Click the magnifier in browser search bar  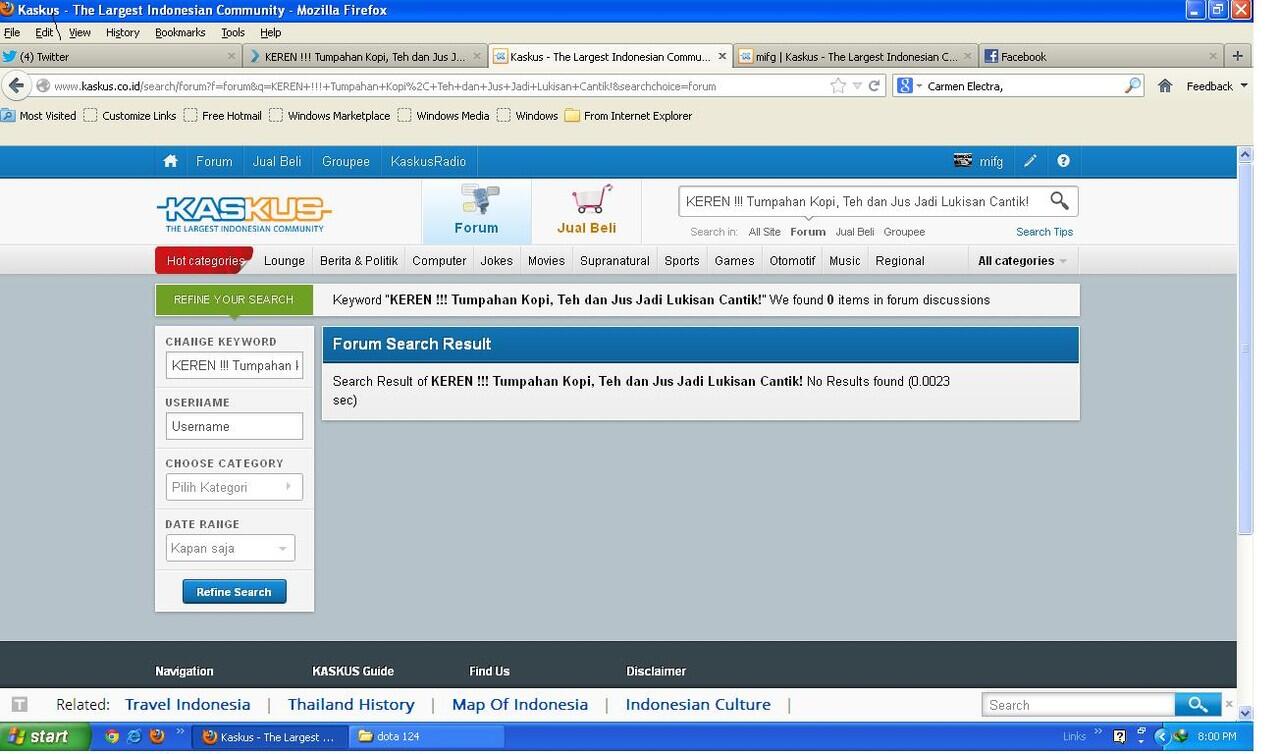[x=1132, y=86]
